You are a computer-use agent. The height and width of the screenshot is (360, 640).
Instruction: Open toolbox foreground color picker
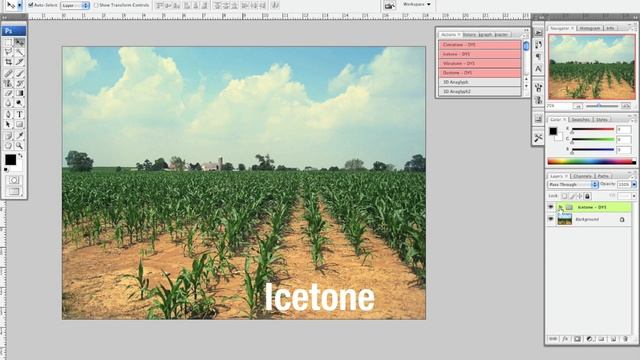10,160
